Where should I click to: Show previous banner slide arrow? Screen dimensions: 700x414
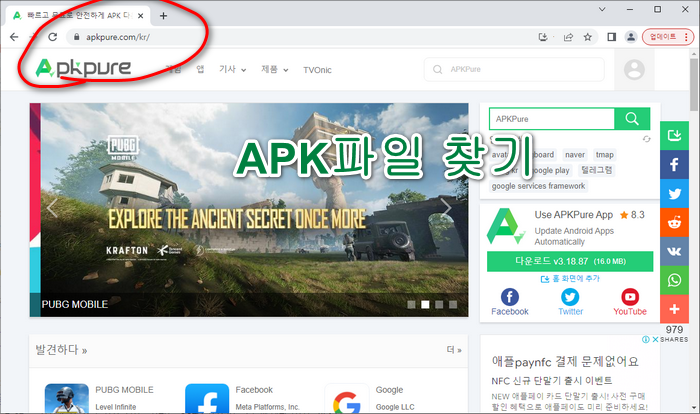point(52,208)
